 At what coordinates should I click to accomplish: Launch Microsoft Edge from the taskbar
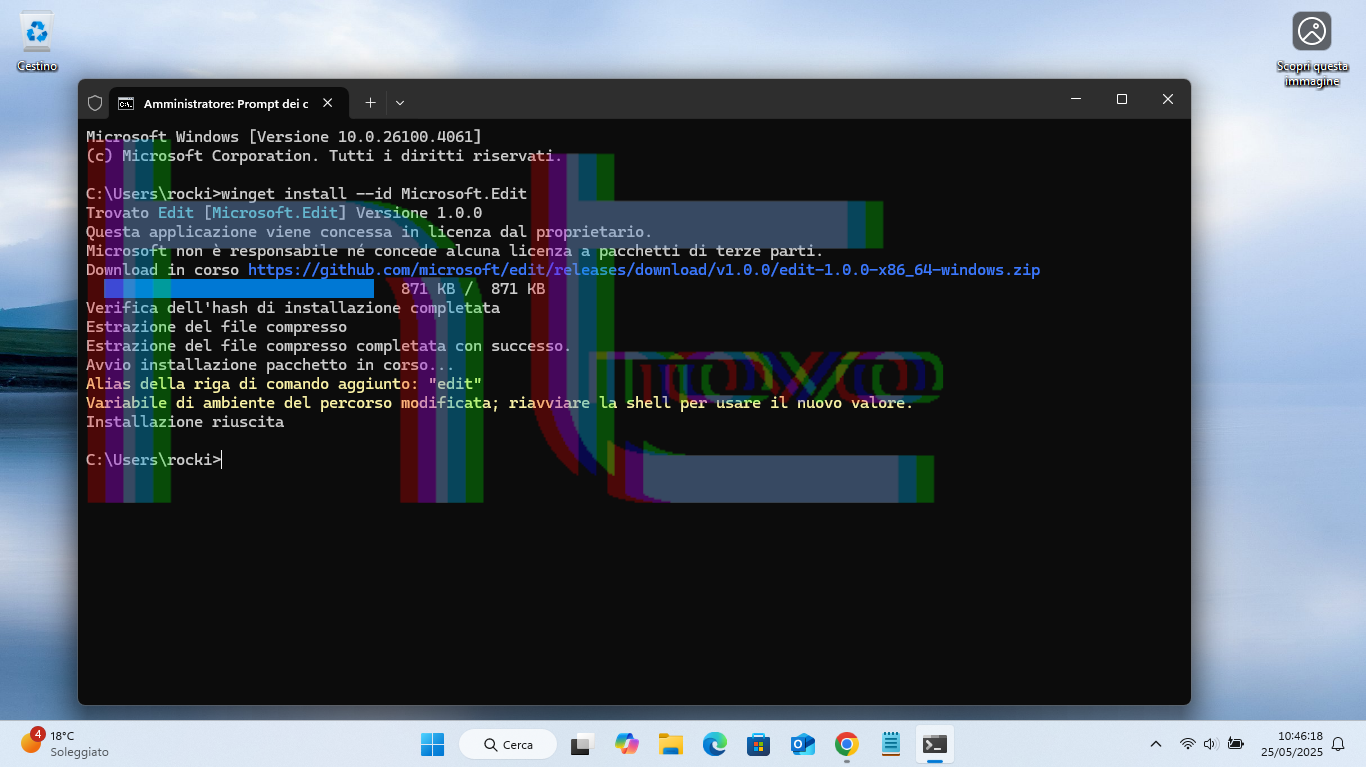pos(714,744)
